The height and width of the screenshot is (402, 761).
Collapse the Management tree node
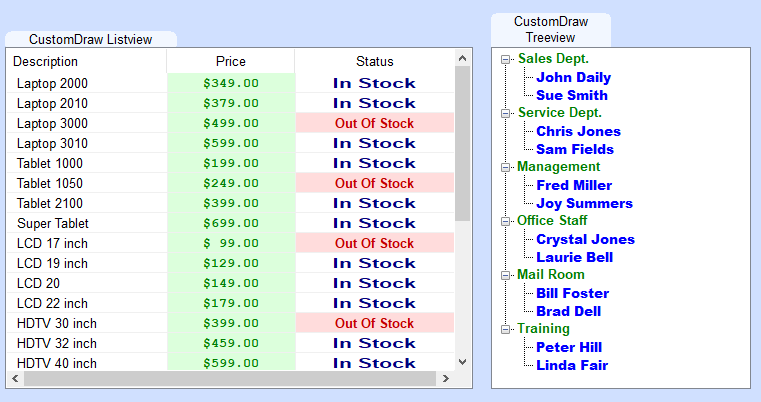(x=505, y=168)
